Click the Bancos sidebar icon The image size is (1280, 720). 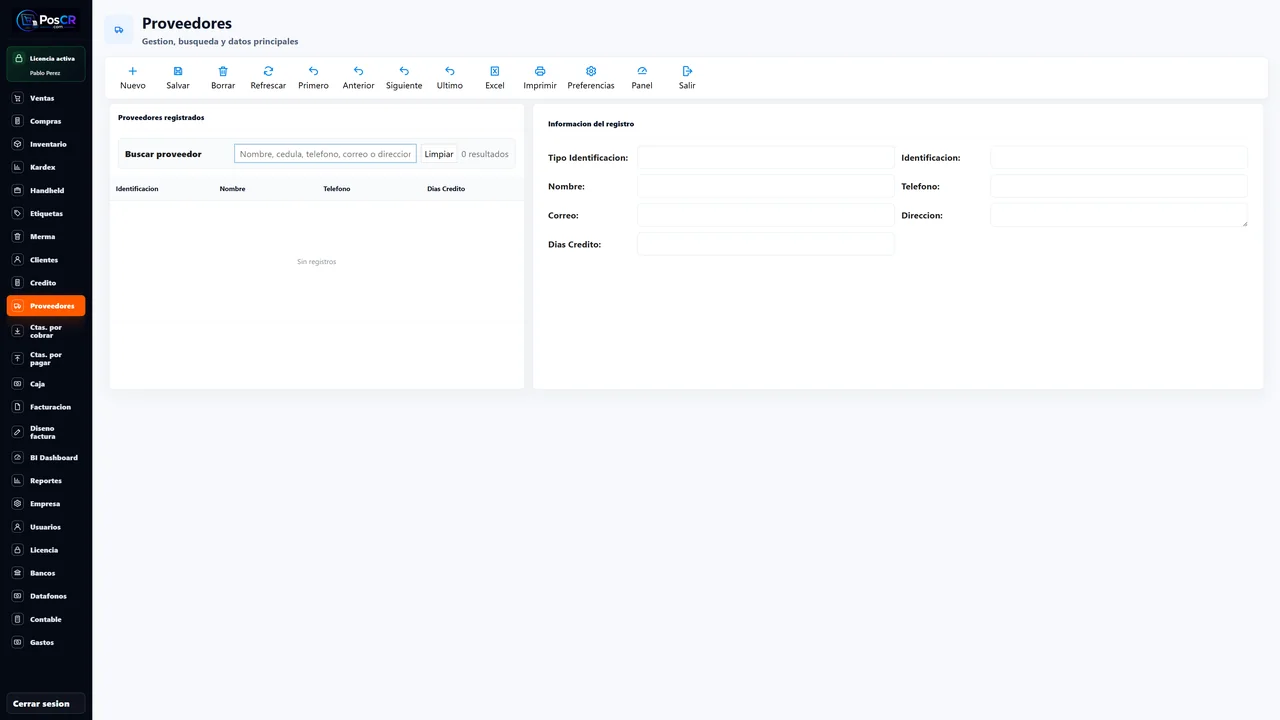point(18,573)
